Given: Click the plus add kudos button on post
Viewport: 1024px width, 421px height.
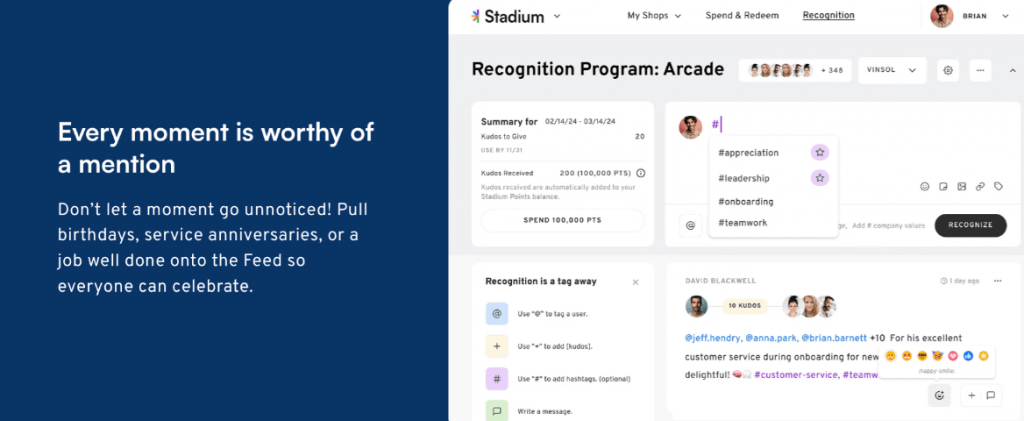Looking at the screenshot, I should point(972,396).
